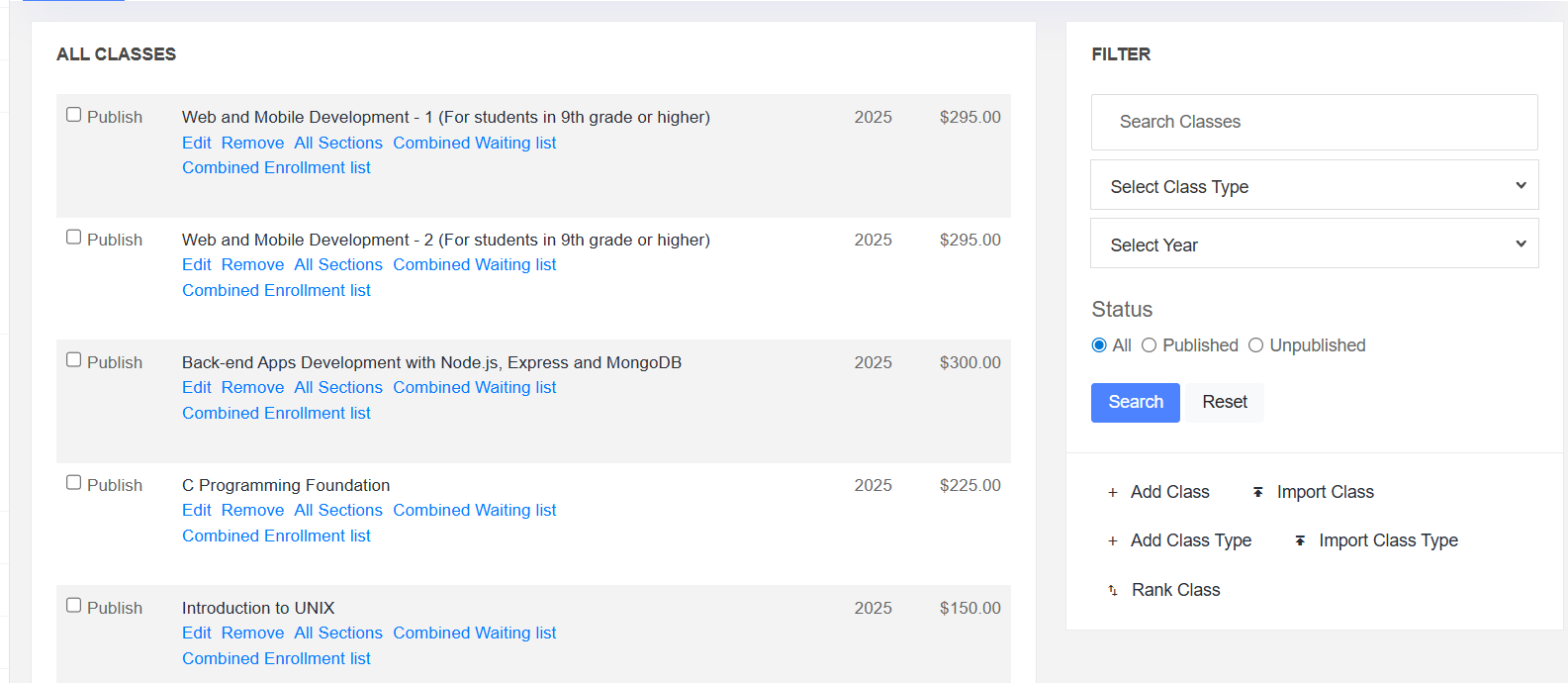Select the Published status radio button

pyautogui.click(x=1150, y=345)
